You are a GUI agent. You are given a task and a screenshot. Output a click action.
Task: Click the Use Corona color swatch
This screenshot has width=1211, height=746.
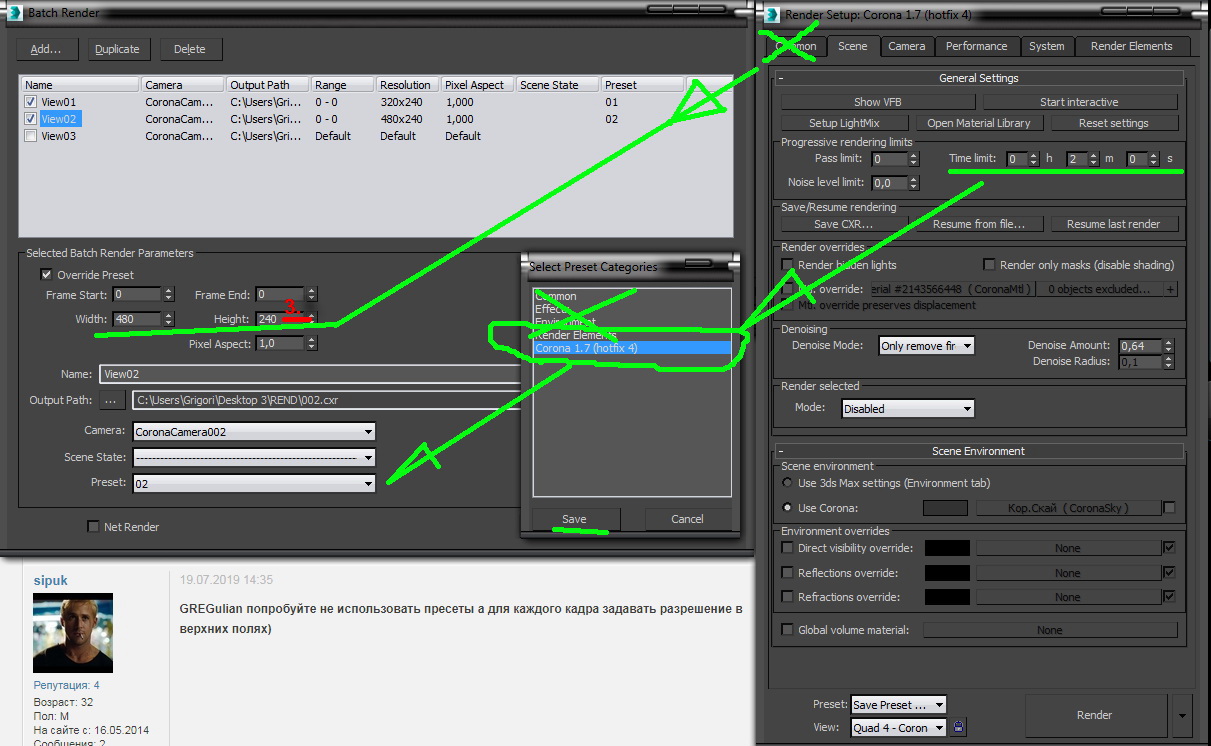pyautogui.click(x=945, y=508)
